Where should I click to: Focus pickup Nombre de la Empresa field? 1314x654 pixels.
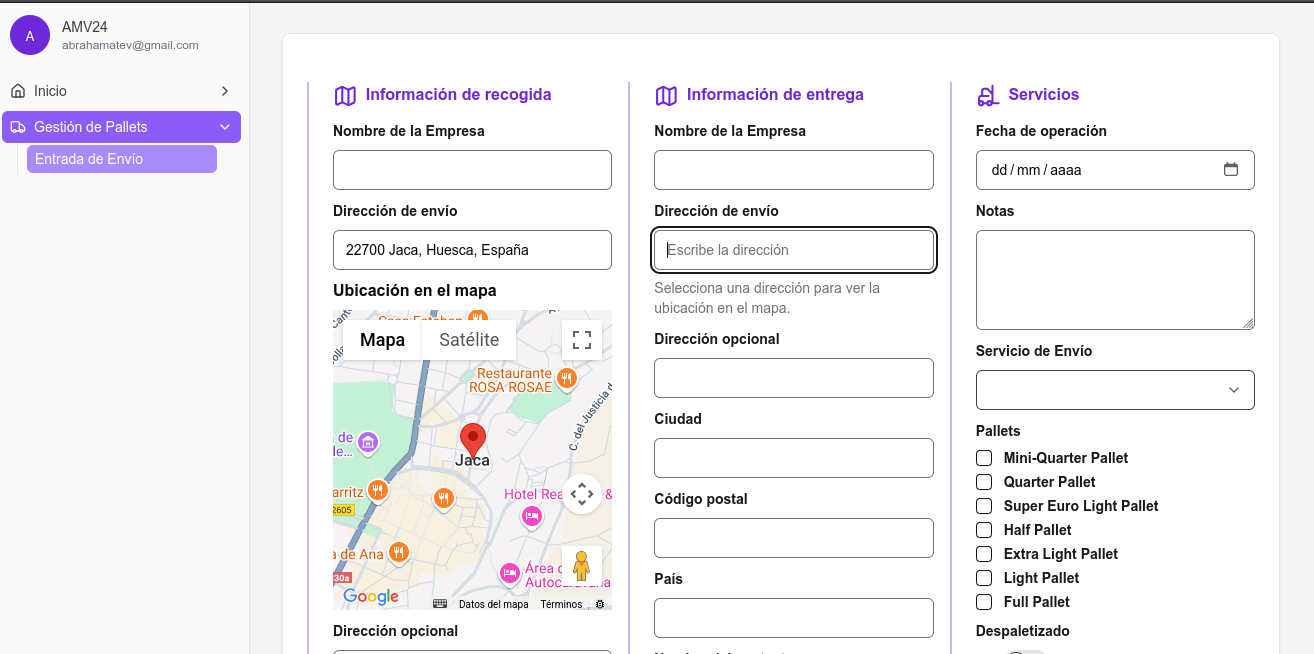click(472, 170)
